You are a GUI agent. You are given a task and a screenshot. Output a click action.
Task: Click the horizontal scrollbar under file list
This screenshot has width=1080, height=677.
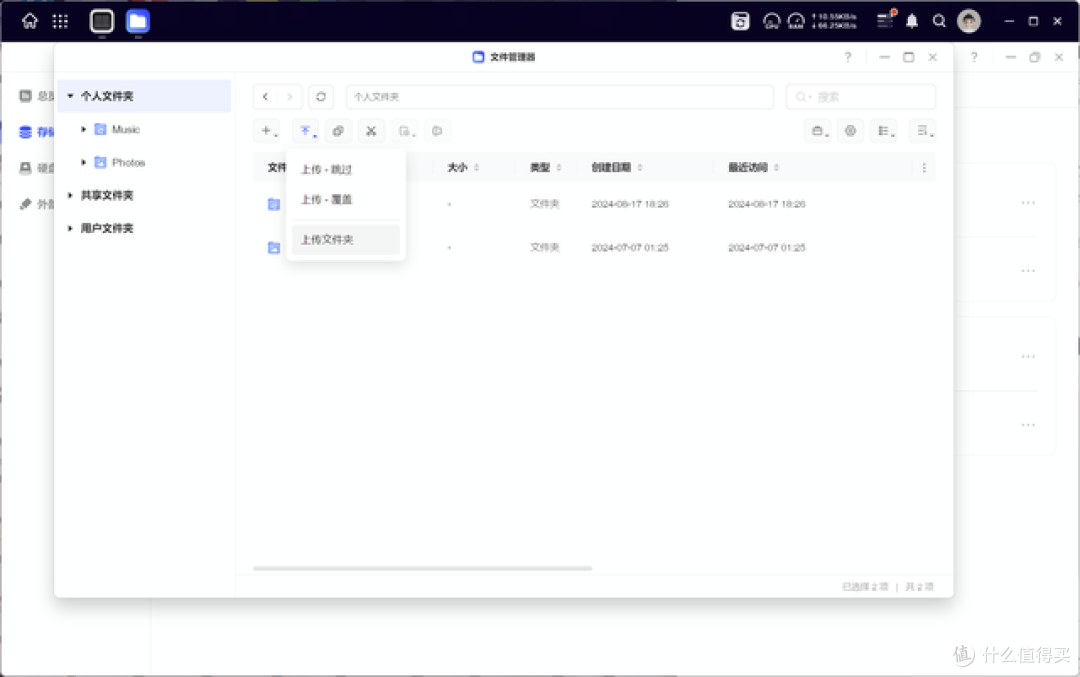pos(422,568)
